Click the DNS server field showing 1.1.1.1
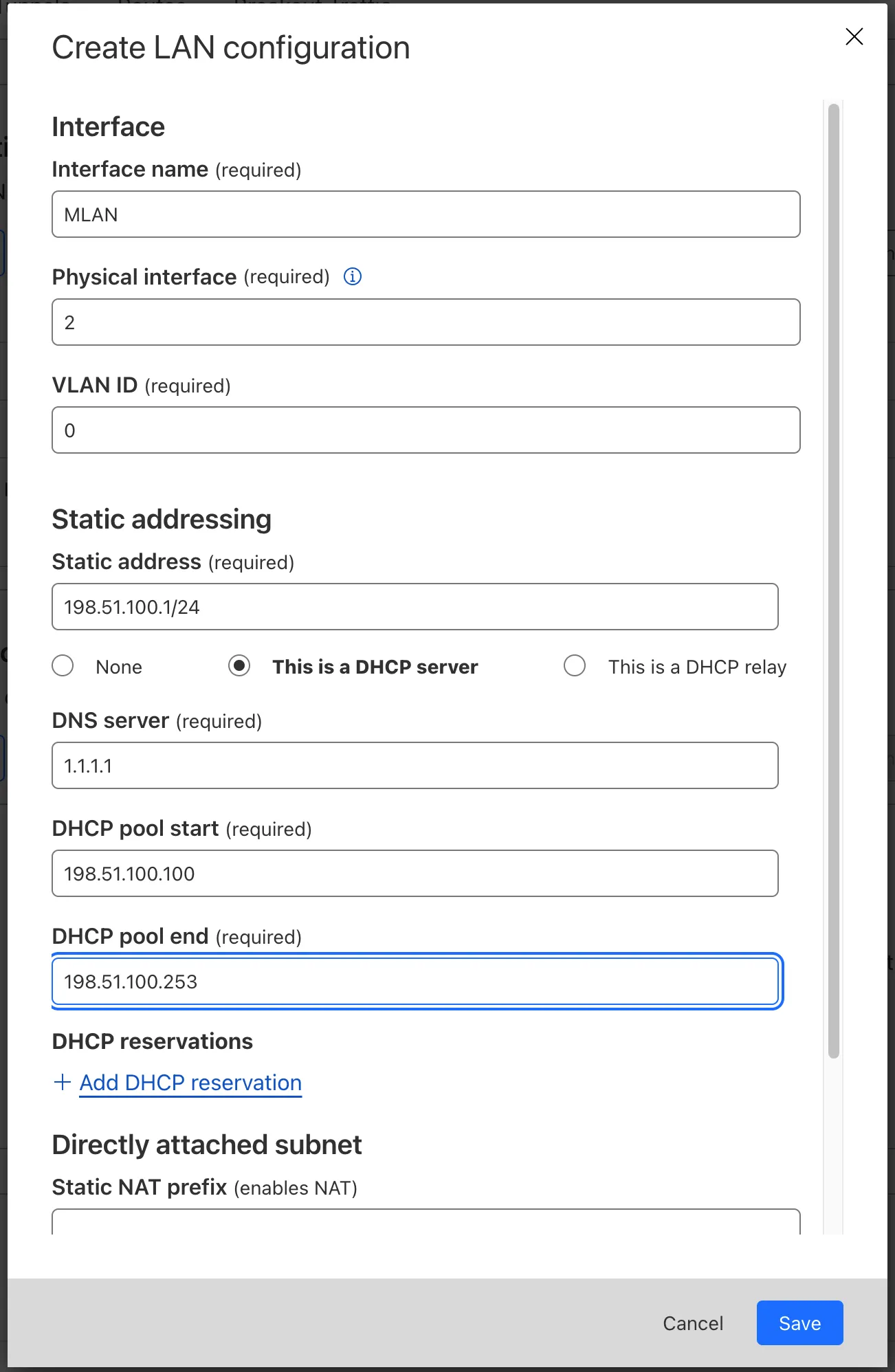This screenshot has width=895, height=1372. (415, 765)
